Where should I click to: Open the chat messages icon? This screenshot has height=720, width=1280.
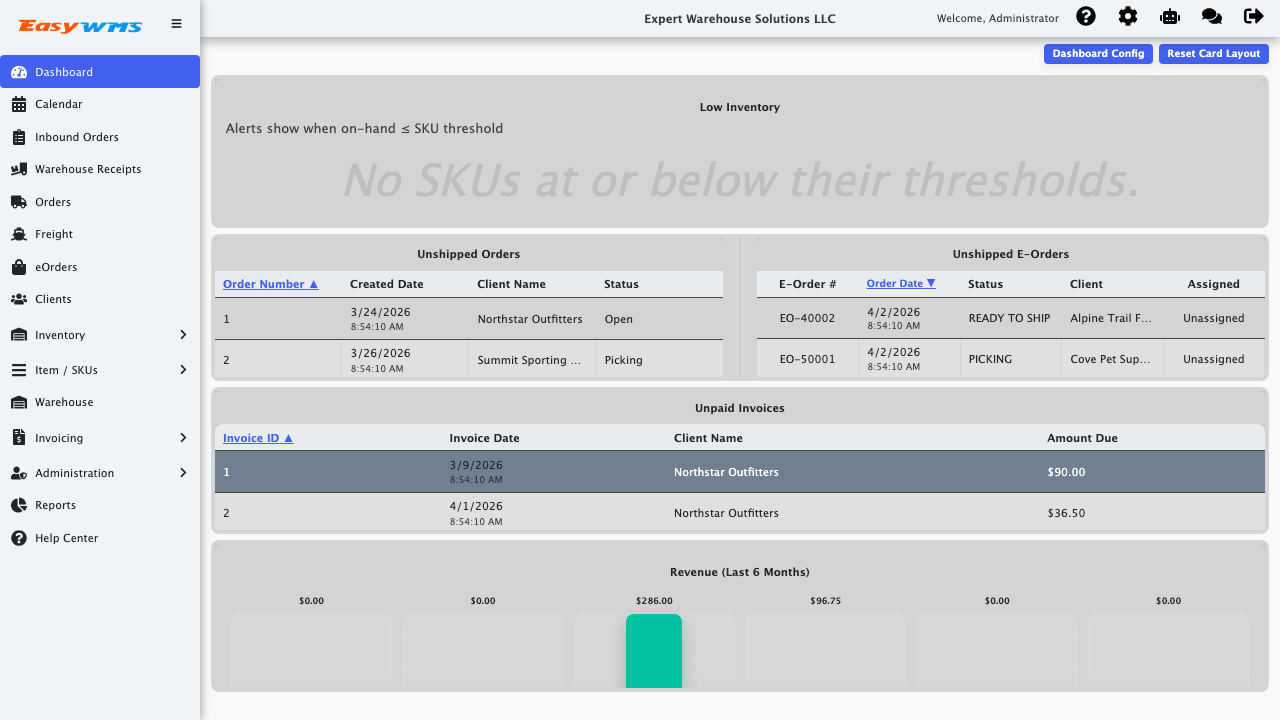pos(1212,16)
